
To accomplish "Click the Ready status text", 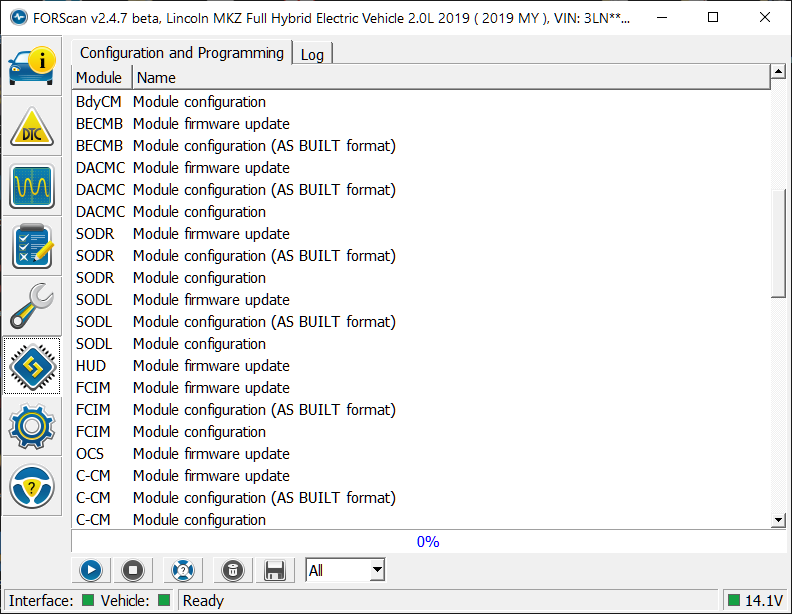I will click(203, 600).
